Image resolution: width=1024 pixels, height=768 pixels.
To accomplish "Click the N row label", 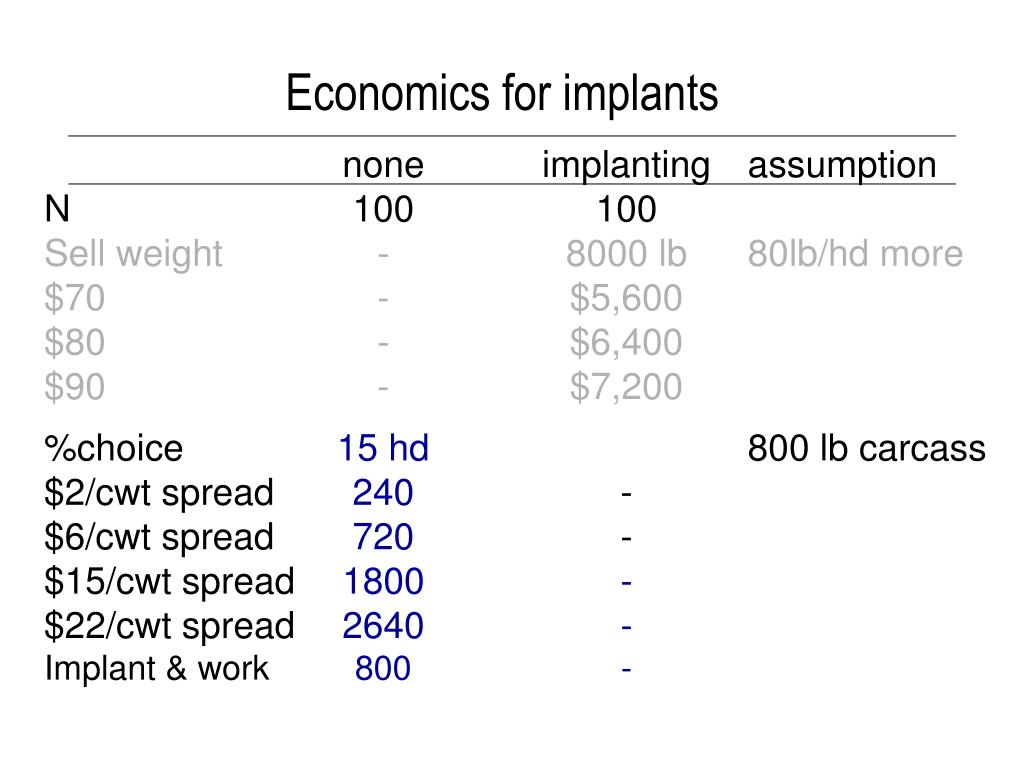I will click(x=57, y=210).
